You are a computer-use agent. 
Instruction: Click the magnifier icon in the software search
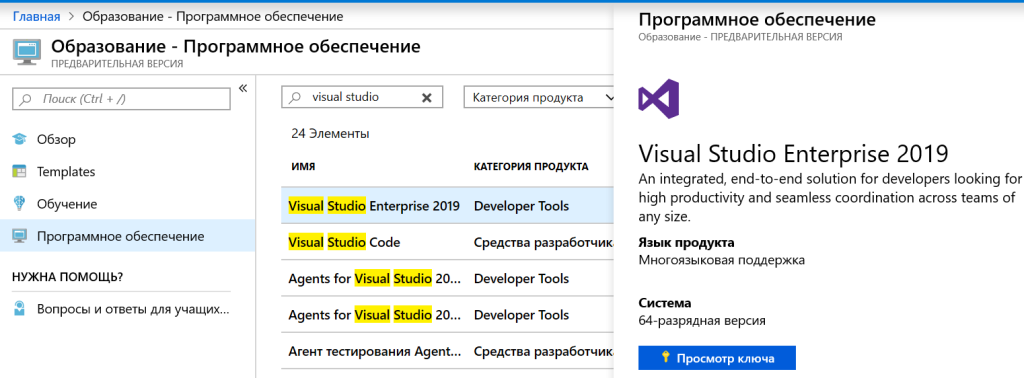(x=296, y=97)
